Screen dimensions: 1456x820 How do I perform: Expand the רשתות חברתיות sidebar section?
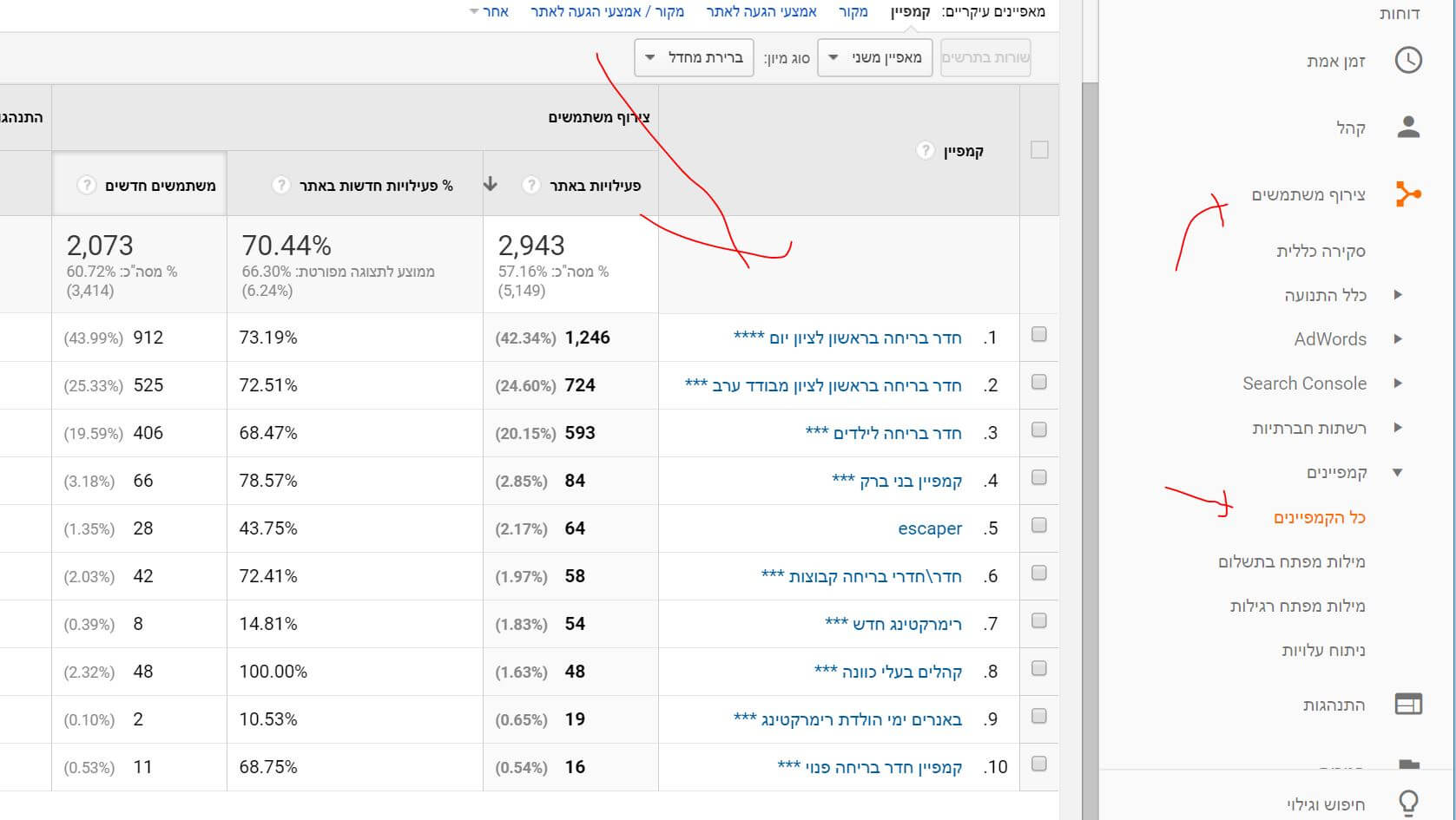tap(1398, 427)
